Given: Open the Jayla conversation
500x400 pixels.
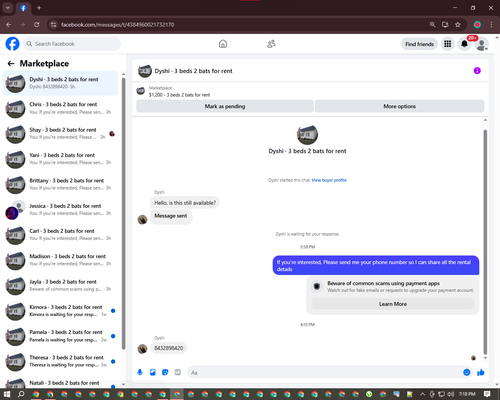Looking at the screenshot, I should tap(60, 285).
